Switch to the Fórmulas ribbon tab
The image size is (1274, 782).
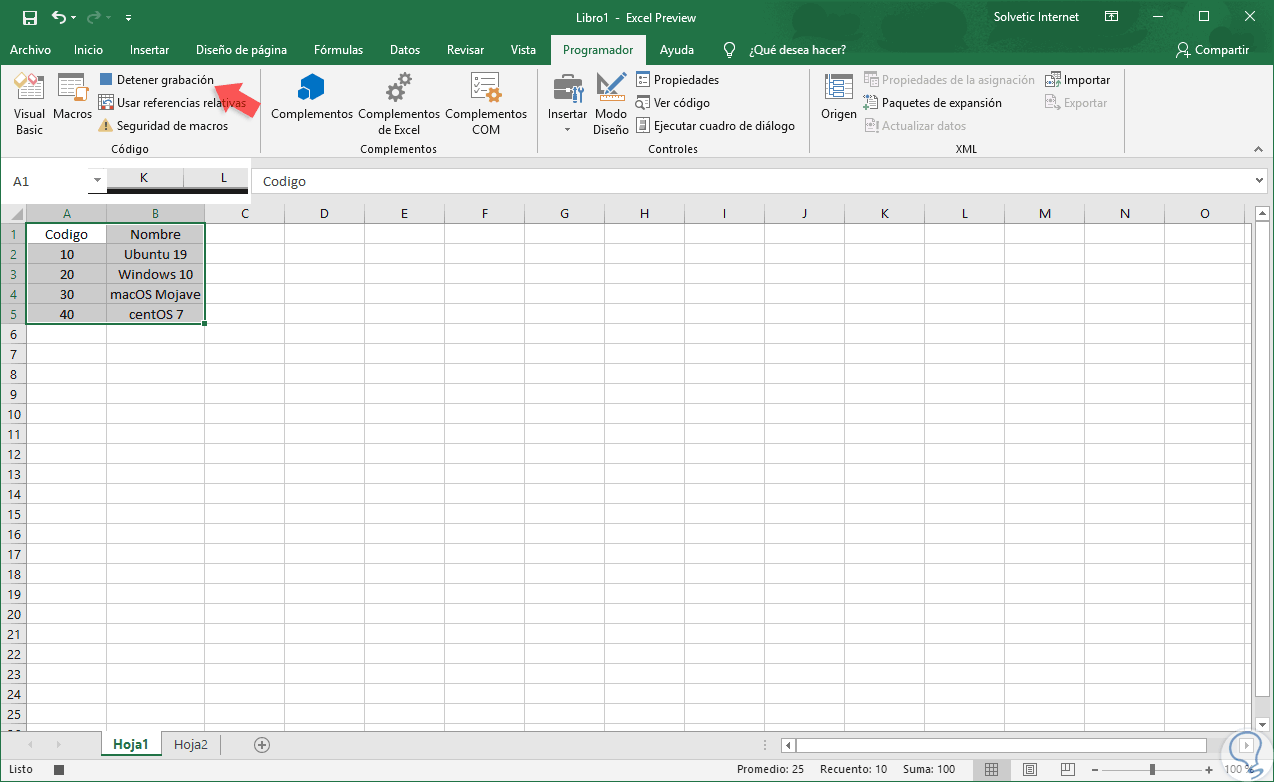[x=338, y=48]
